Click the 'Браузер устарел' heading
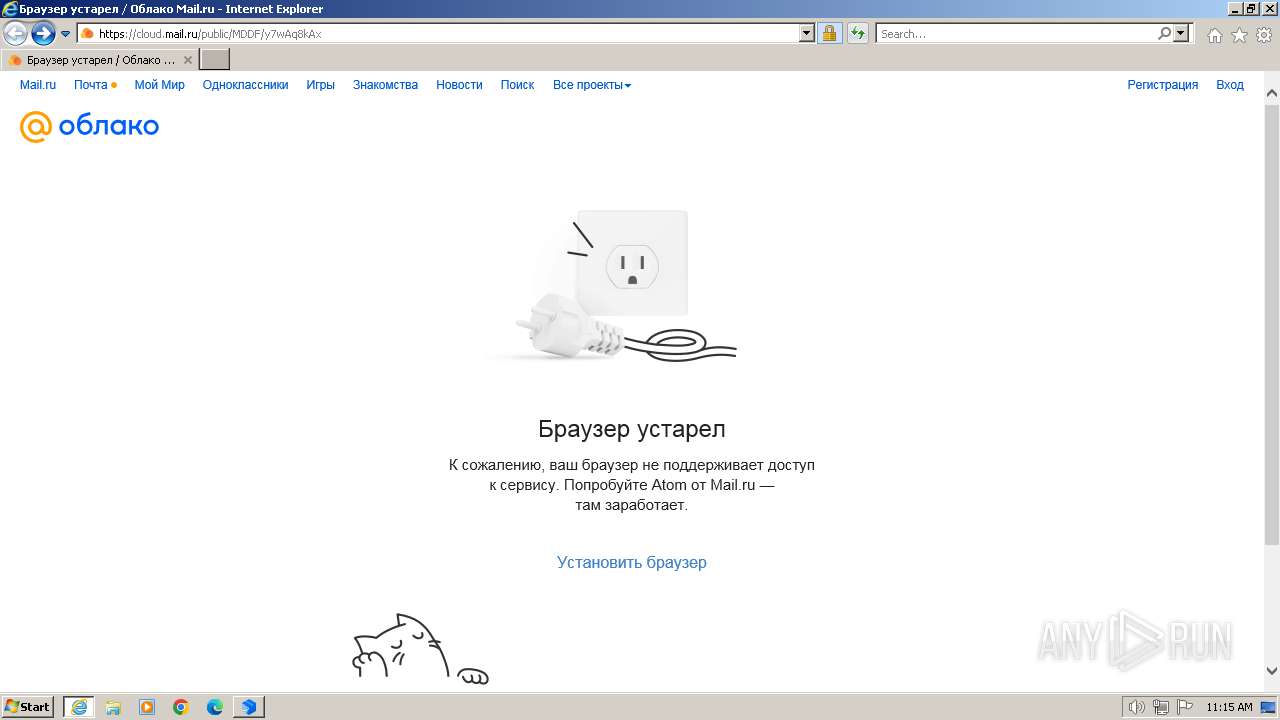Viewport: 1280px width, 720px height. [x=632, y=428]
